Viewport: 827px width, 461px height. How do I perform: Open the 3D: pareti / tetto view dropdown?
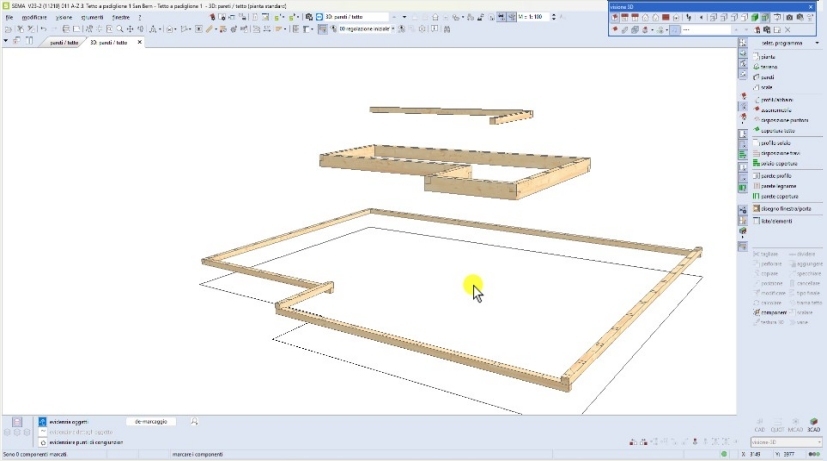[403, 18]
